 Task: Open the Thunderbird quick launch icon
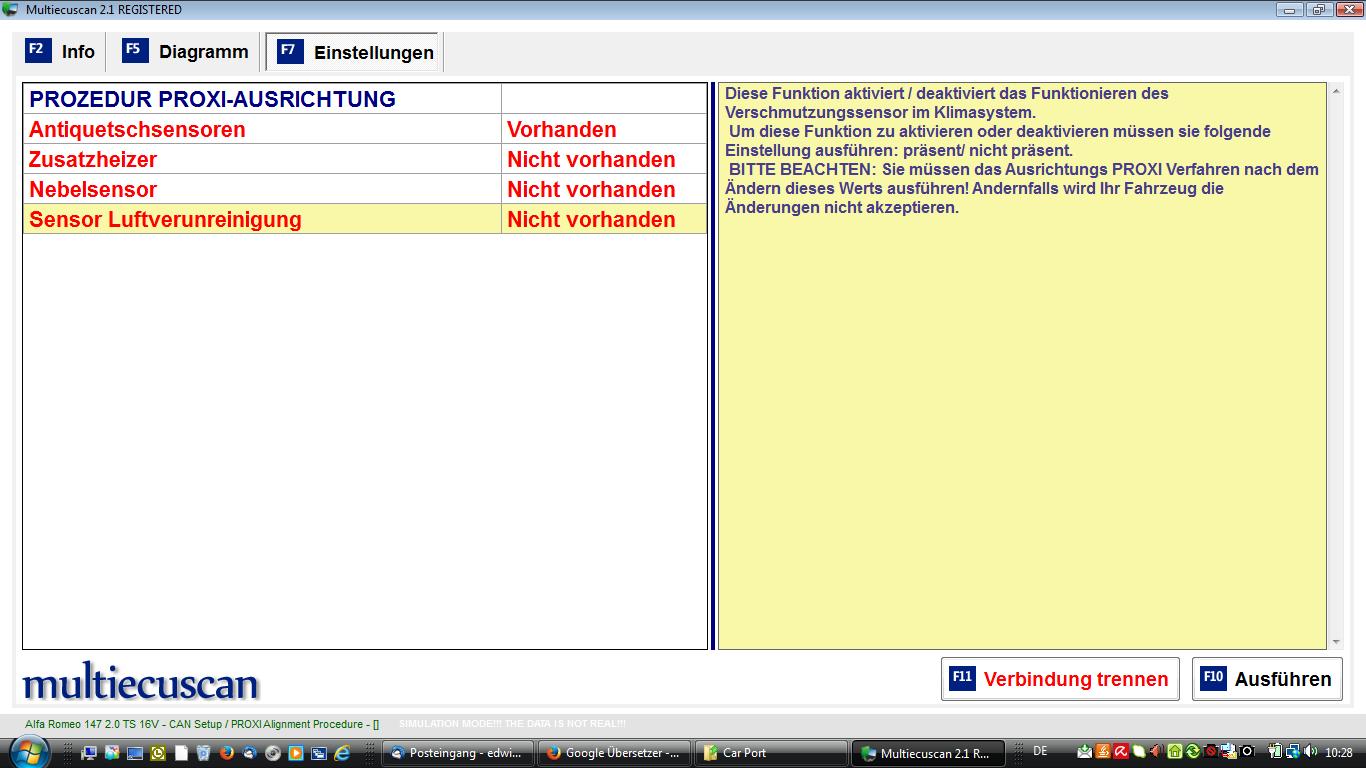(250, 753)
